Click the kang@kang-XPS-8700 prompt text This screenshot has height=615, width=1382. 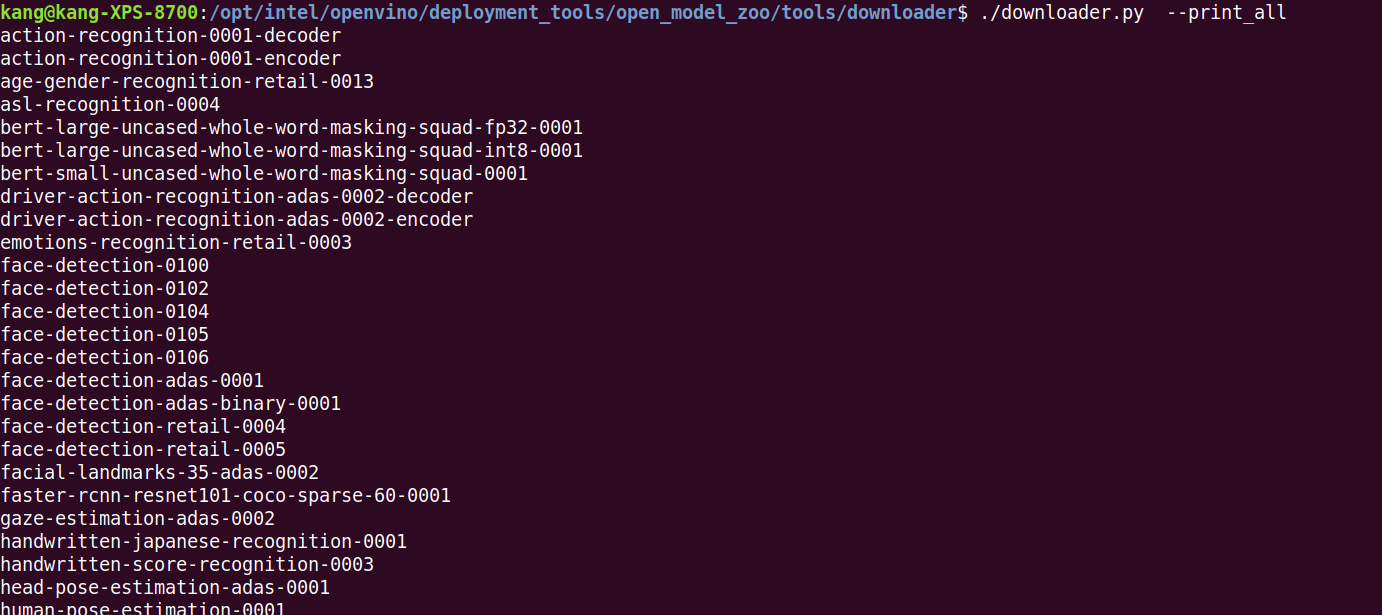99,13
